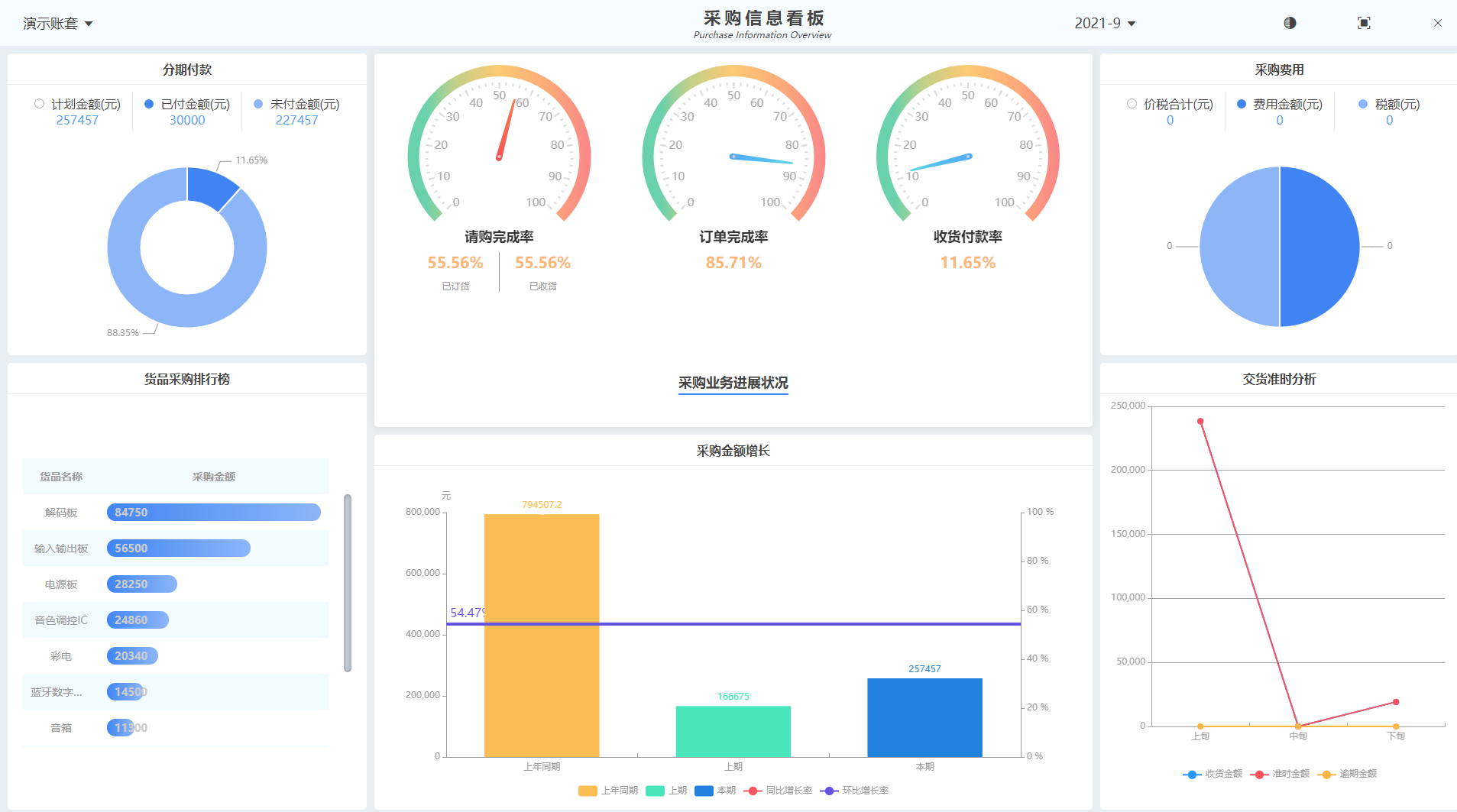Click the 85.71% order completion value
This screenshot has width=1457, height=812.
pyautogui.click(x=733, y=263)
